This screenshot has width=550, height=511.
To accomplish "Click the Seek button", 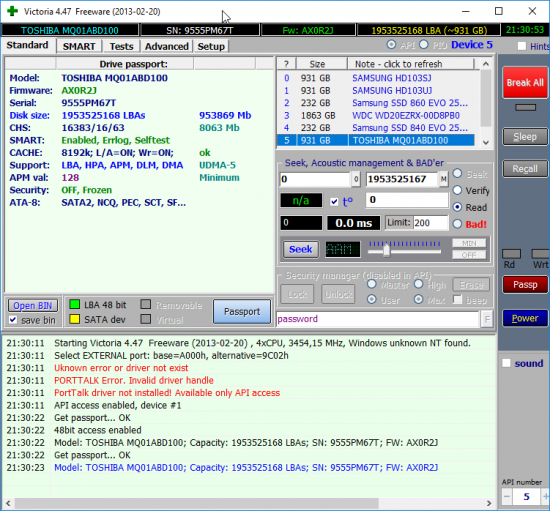I will coord(301,249).
